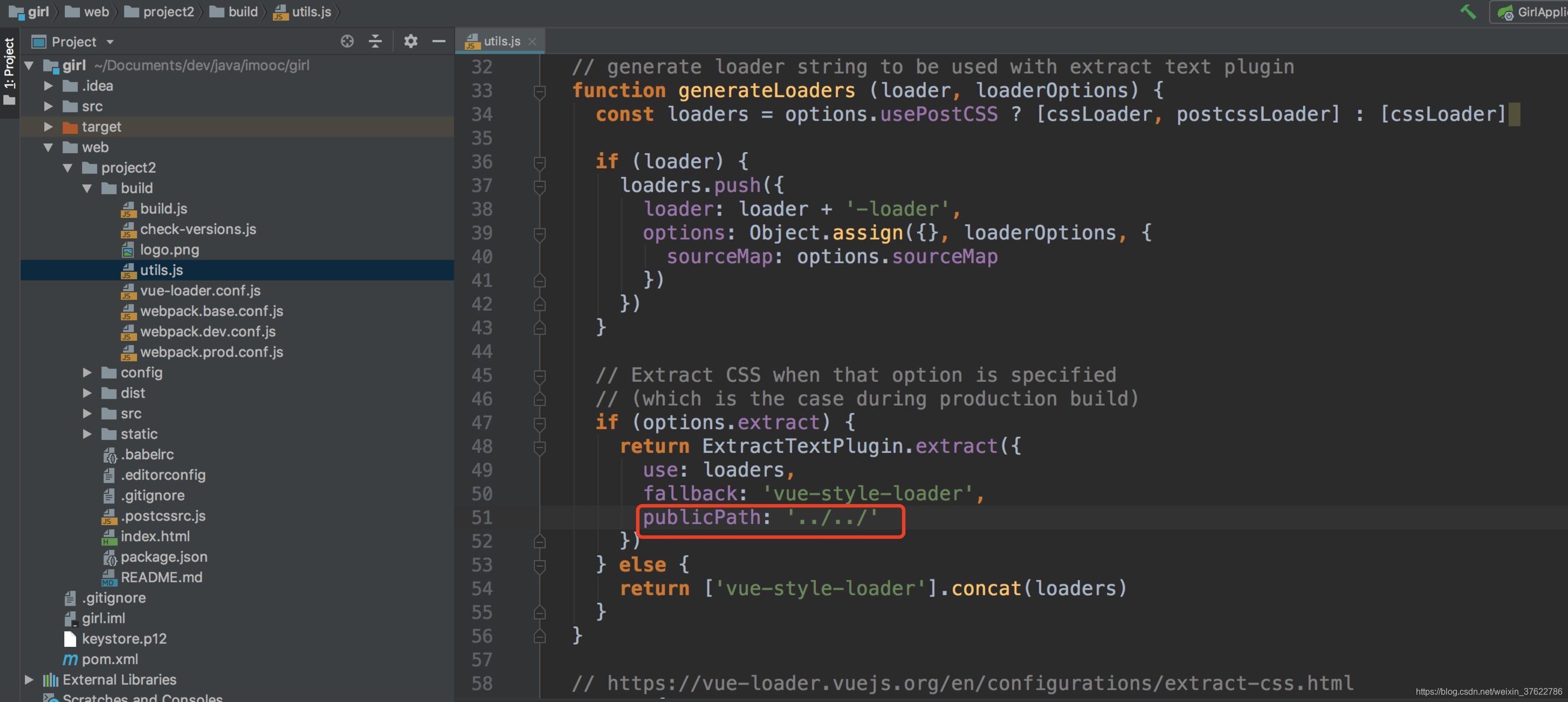The width and height of the screenshot is (1568, 702).
Task: Click External Libraries bar-chart icon
Action: point(51,679)
